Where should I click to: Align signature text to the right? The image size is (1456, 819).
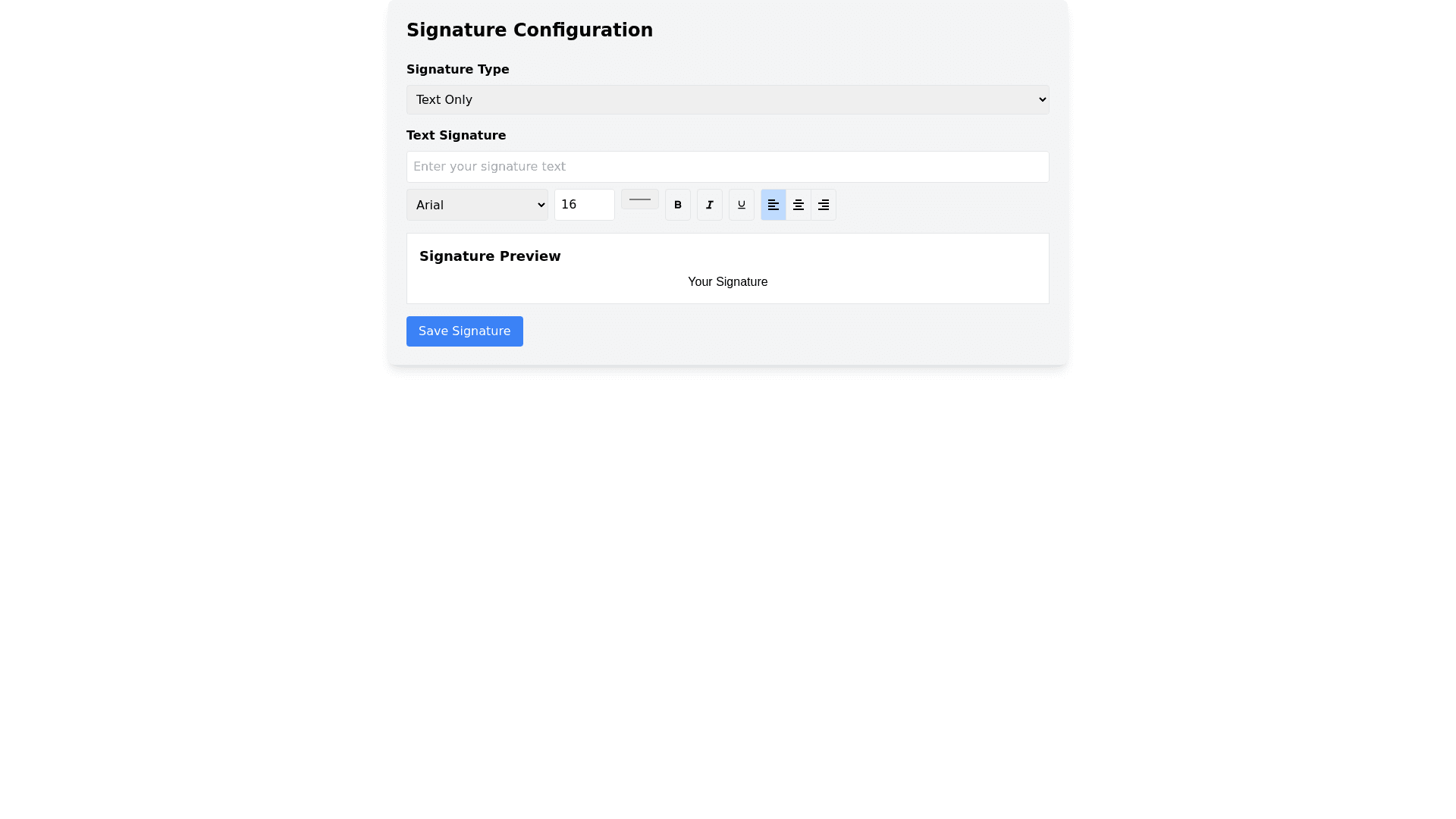point(823,205)
